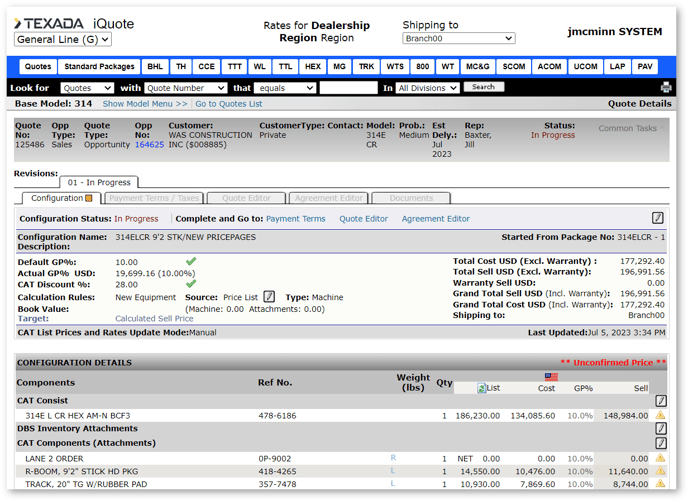Image resolution: width=688 pixels, height=501 pixels.
Task: Open opportunity number 164625 link
Action: click(x=149, y=145)
